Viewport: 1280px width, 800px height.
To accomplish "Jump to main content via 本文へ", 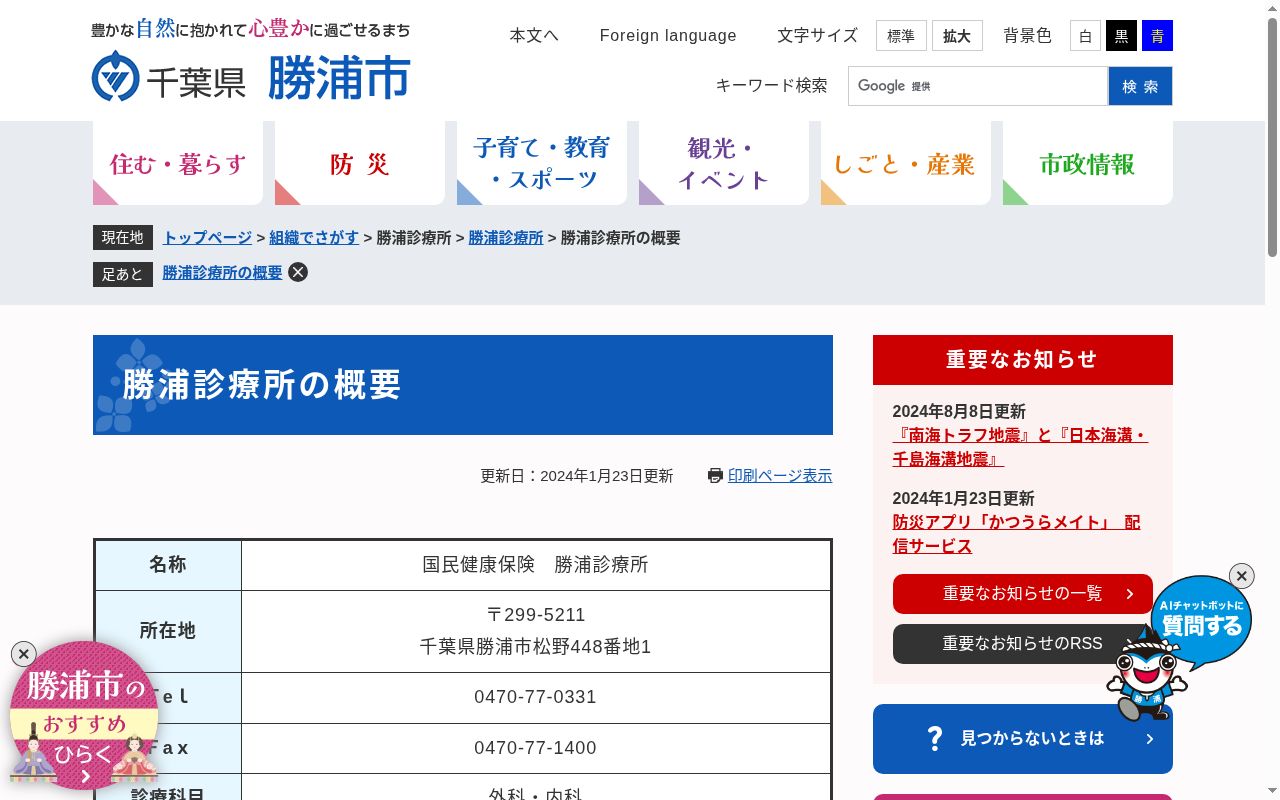I will coord(534,35).
